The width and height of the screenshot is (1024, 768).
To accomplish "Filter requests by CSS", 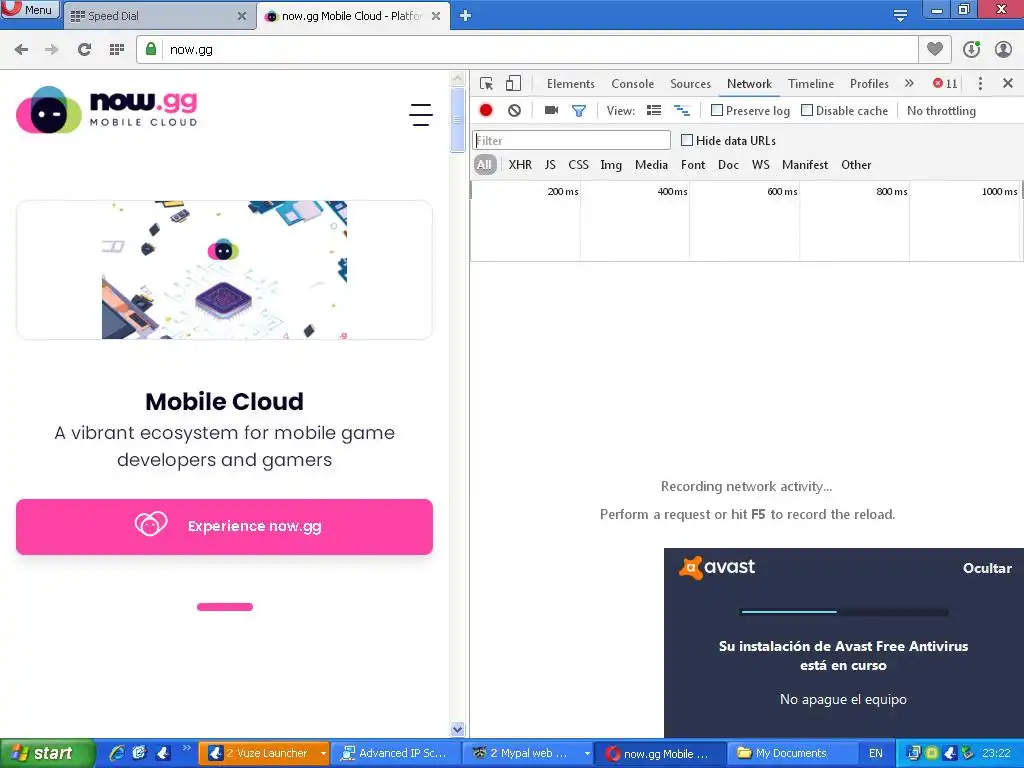I will click(x=578, y=165).
